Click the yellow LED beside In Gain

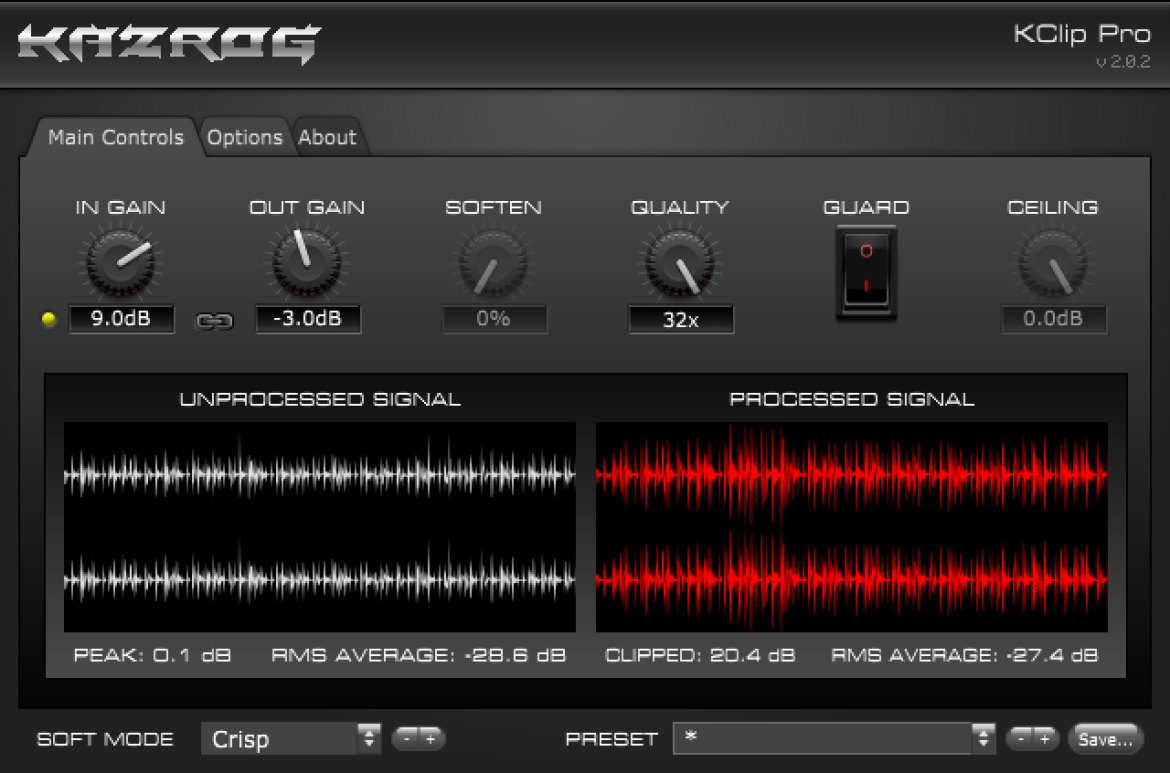click(49, 319)
